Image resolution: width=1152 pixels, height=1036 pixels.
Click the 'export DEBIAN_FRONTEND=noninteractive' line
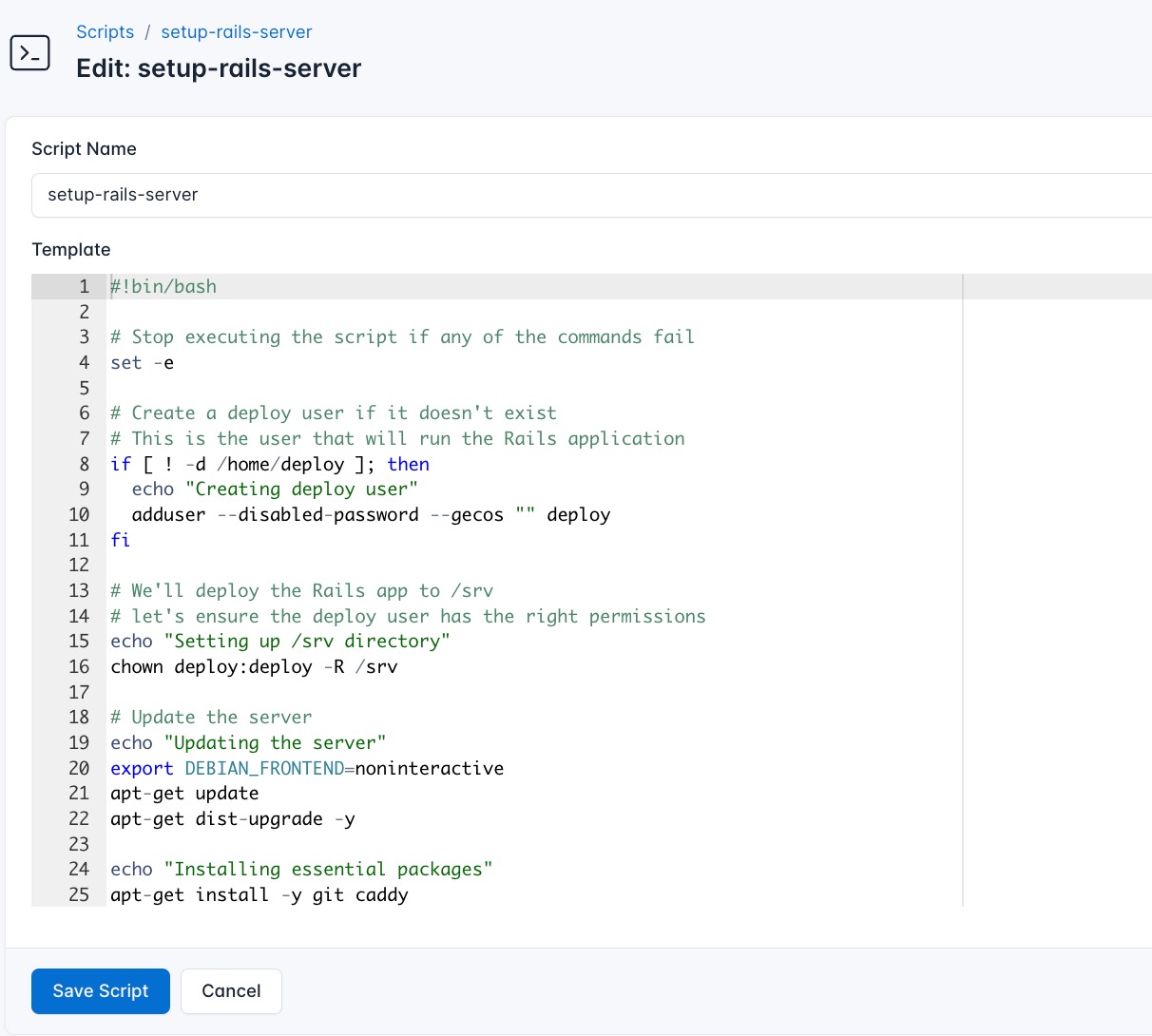pos(307,768)
